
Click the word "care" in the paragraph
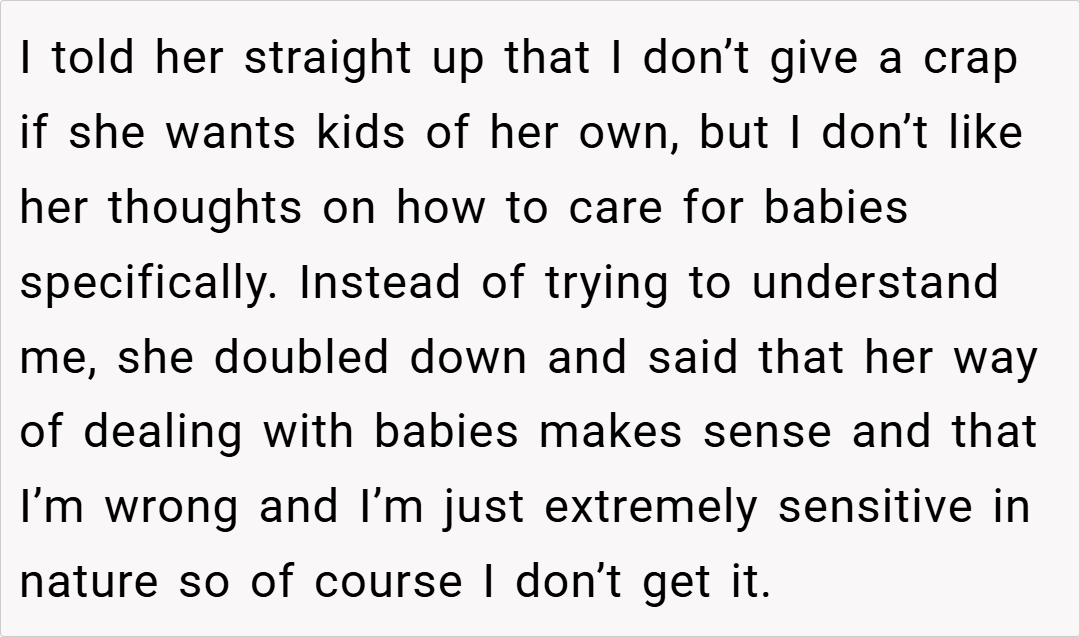click(x=611, y=208)
